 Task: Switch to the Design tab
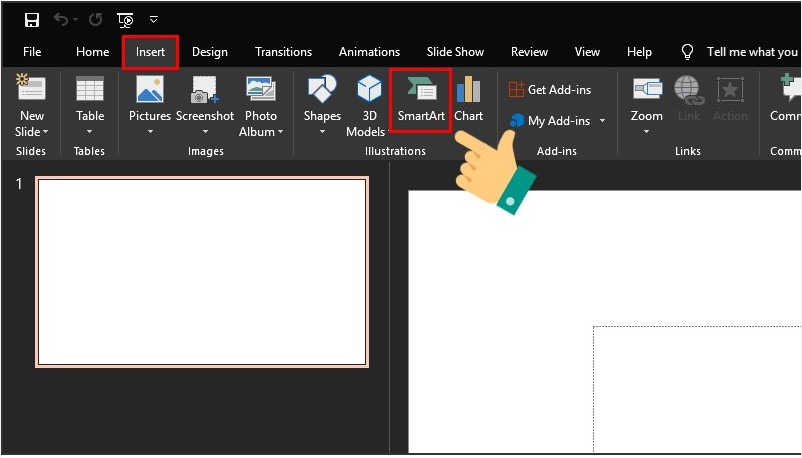209,52
